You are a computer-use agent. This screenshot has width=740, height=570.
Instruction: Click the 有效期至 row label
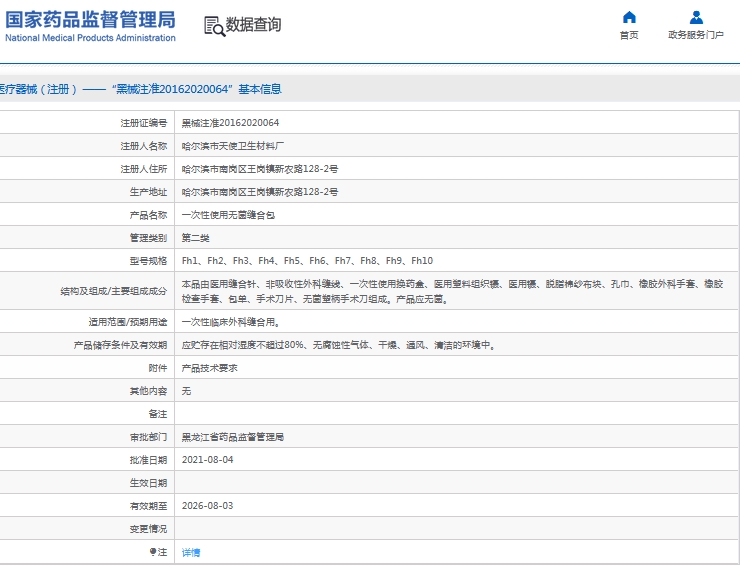tap(149, 506)
